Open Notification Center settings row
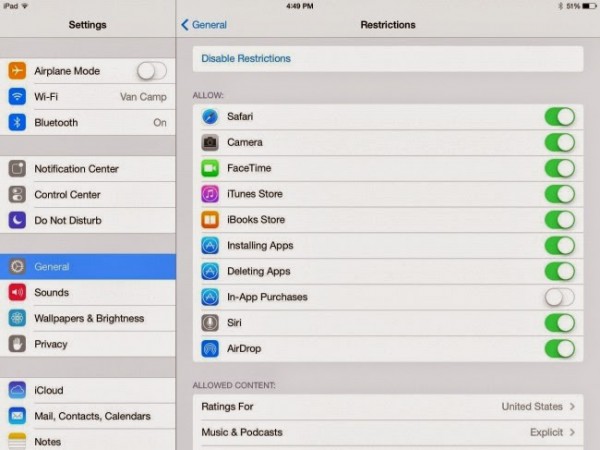This screenshot has width=600, height=450. click(x=88, y=169)
